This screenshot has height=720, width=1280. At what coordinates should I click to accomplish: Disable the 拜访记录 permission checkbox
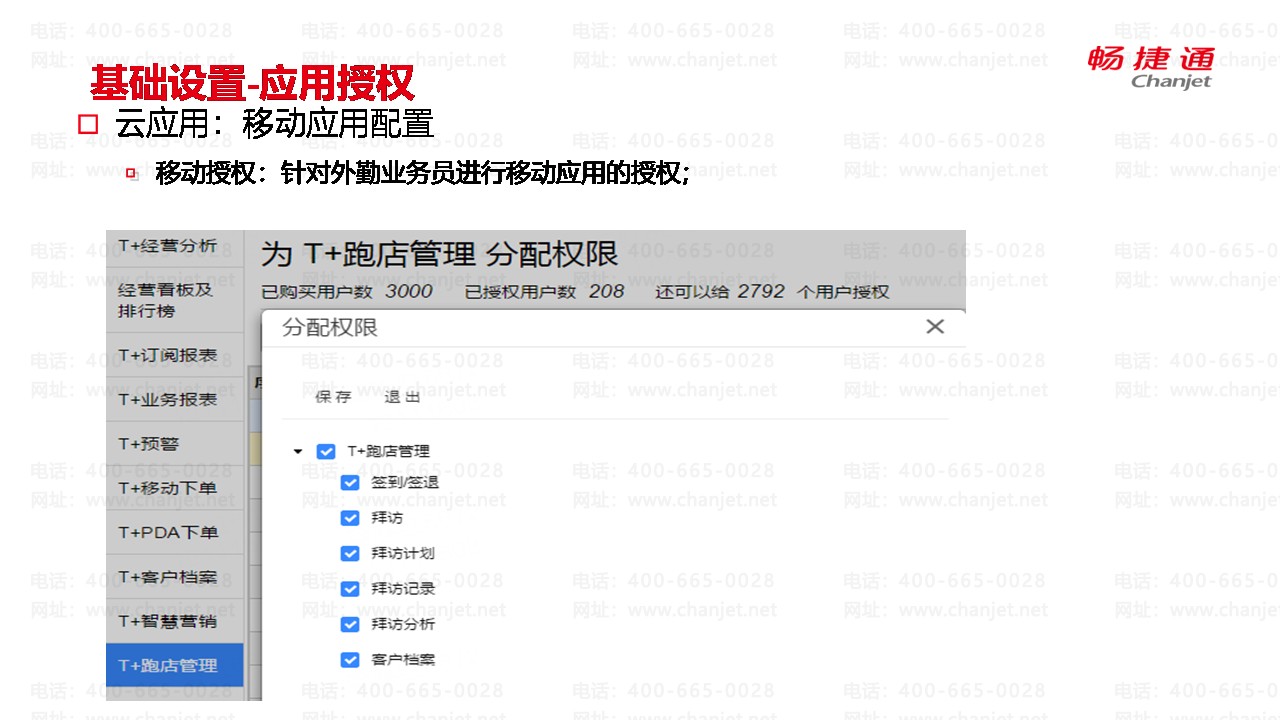pos(350,589)
